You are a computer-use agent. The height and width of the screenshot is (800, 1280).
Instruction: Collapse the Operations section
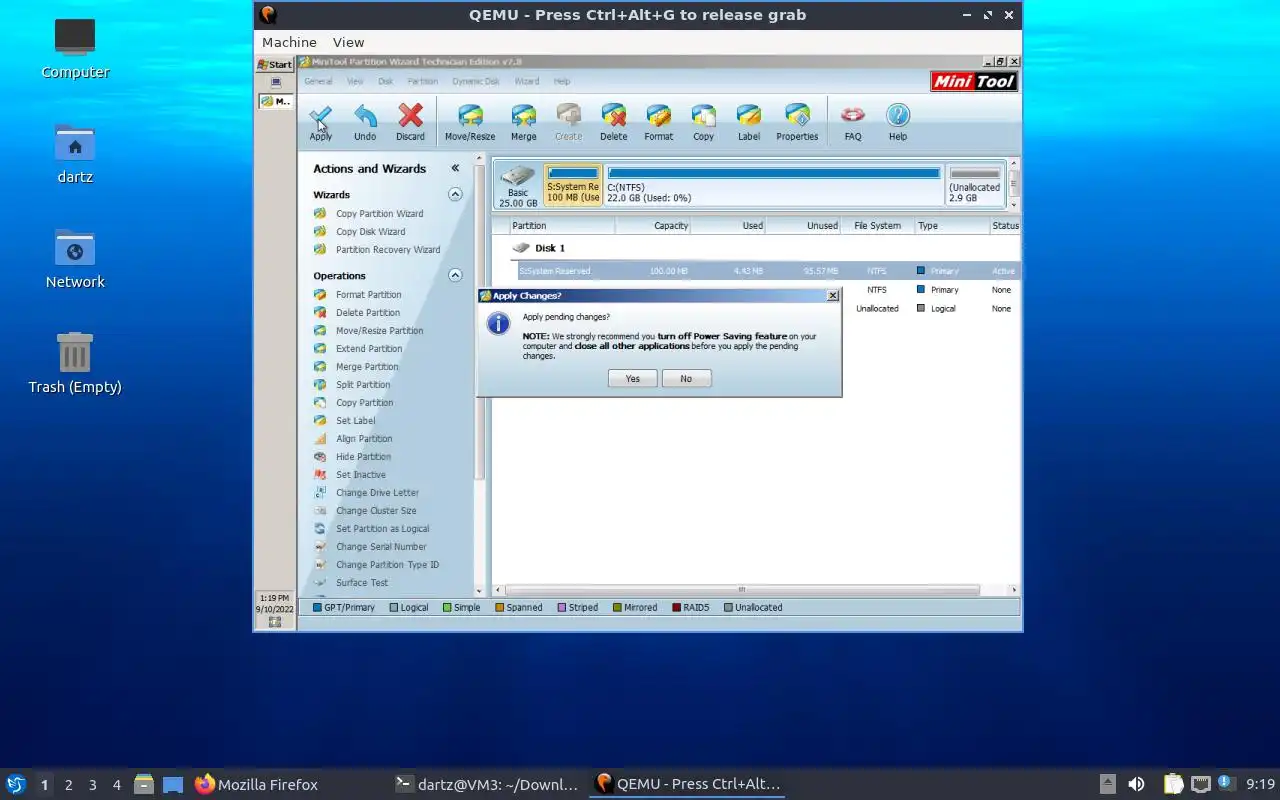tap(455, 276)
